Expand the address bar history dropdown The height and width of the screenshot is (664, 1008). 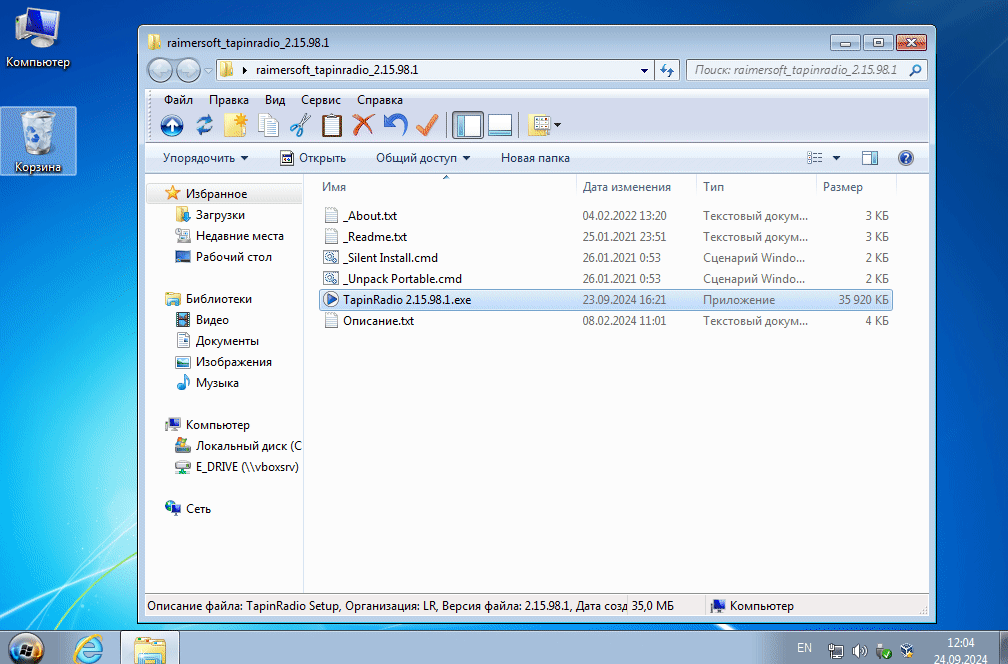(644, 71)
